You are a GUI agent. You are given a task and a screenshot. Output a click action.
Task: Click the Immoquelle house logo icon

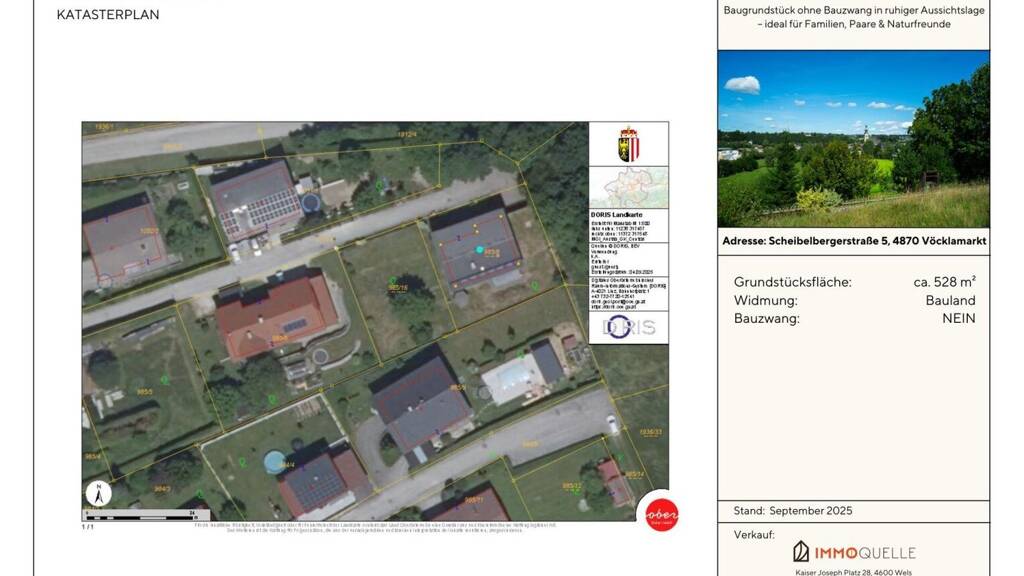tap(801, 552)
